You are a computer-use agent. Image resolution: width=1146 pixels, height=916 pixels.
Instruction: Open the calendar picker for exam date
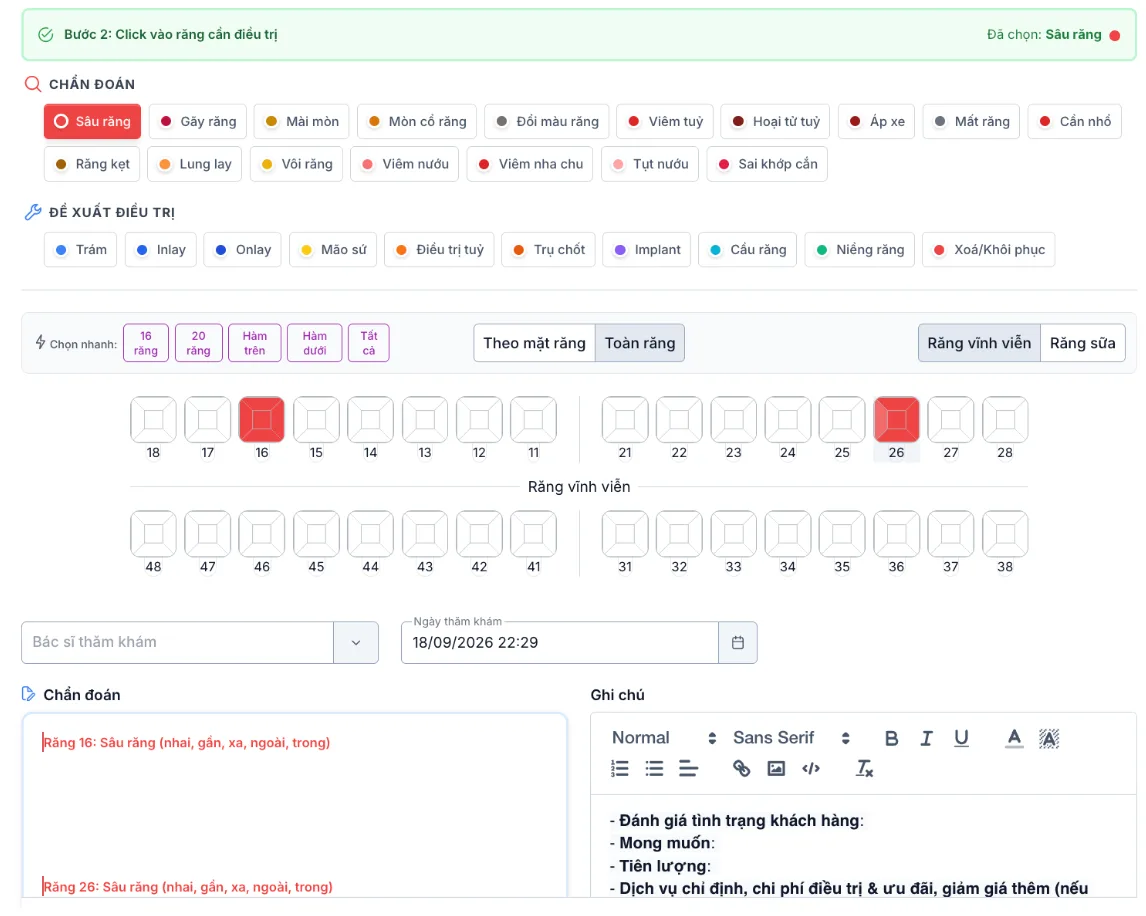737,643
